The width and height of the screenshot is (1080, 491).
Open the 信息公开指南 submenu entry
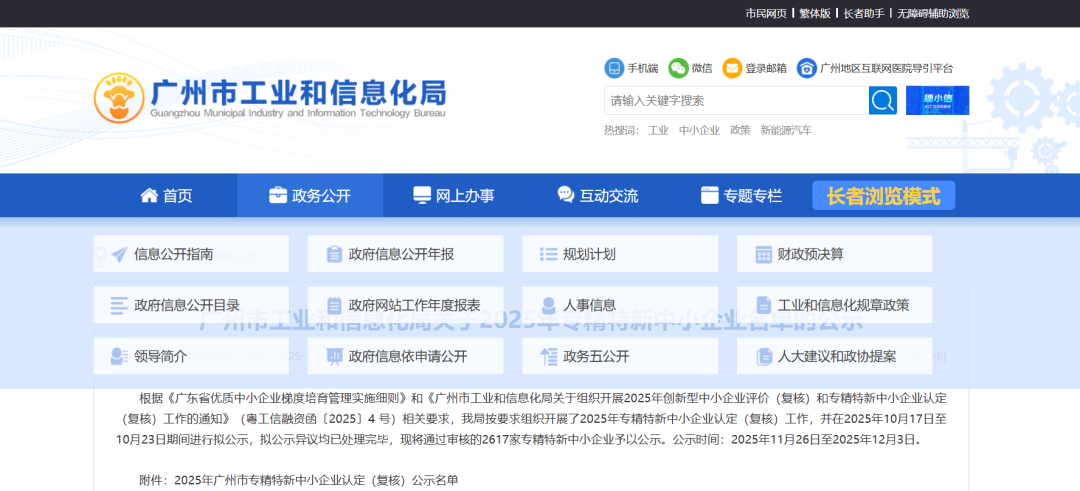(191, 254)
